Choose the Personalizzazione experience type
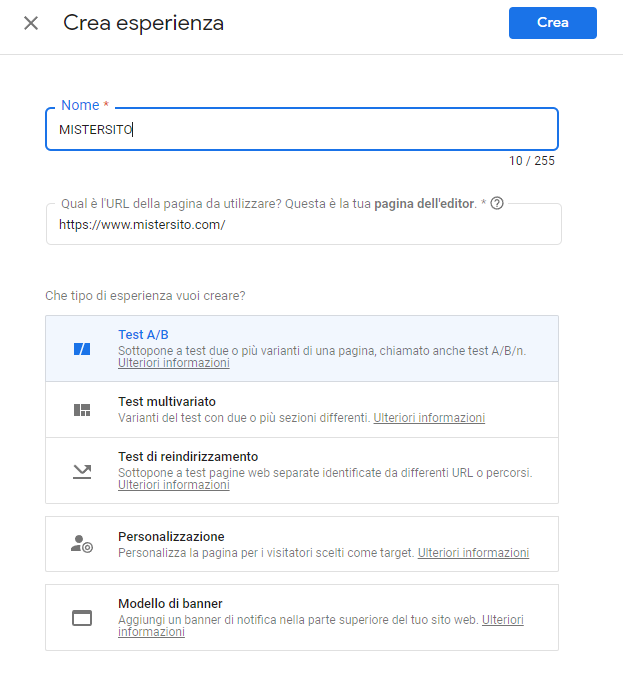The width and height of the screenshot is (623, 686). tap(302, 544)
